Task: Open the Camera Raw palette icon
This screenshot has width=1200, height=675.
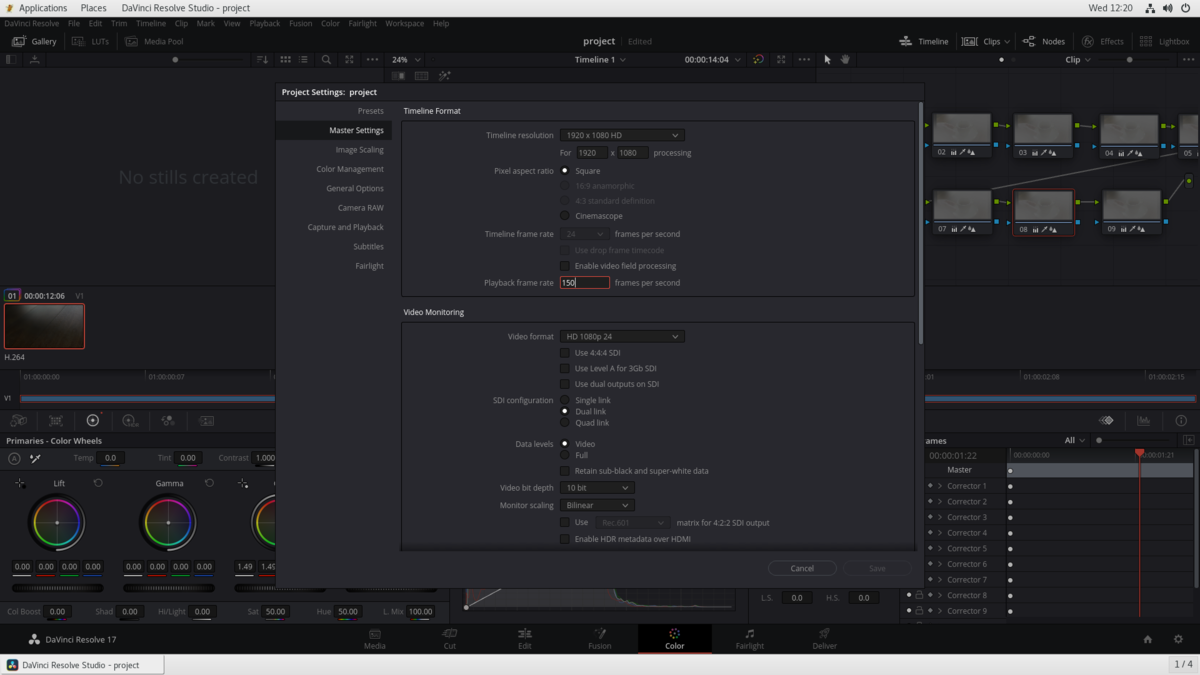Action: (19, 421)
